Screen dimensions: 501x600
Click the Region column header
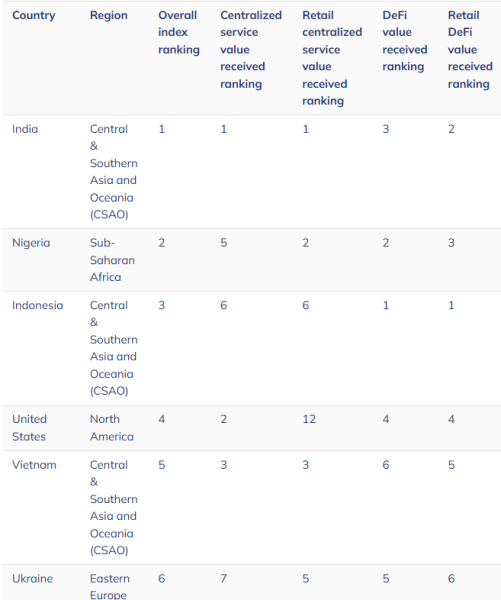tap(109, 15)
